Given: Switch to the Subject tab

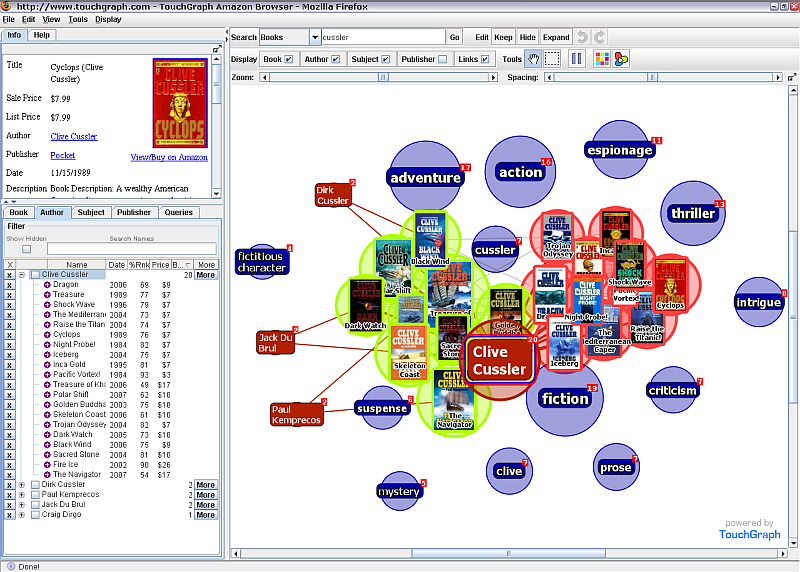Looking at the screenshot, I should coord(91,212).
